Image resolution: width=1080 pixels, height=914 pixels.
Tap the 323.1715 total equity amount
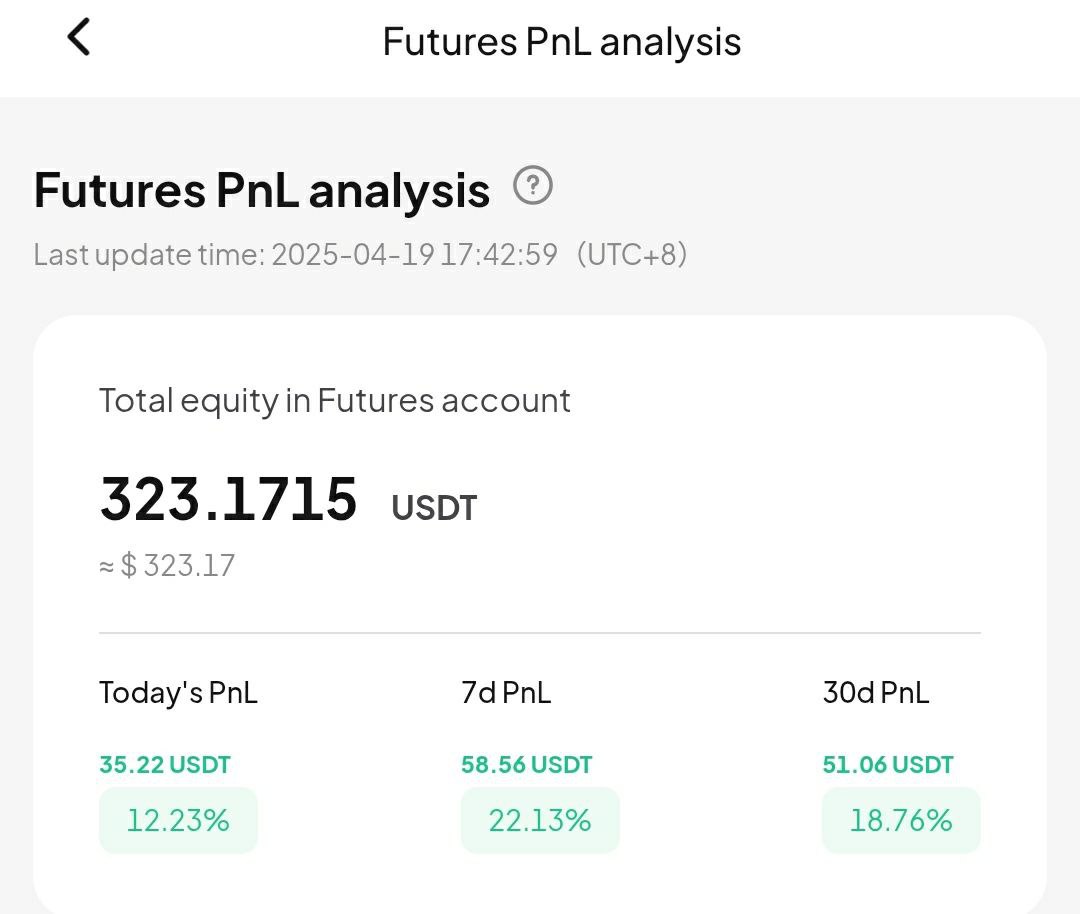[x=229, y=499]
